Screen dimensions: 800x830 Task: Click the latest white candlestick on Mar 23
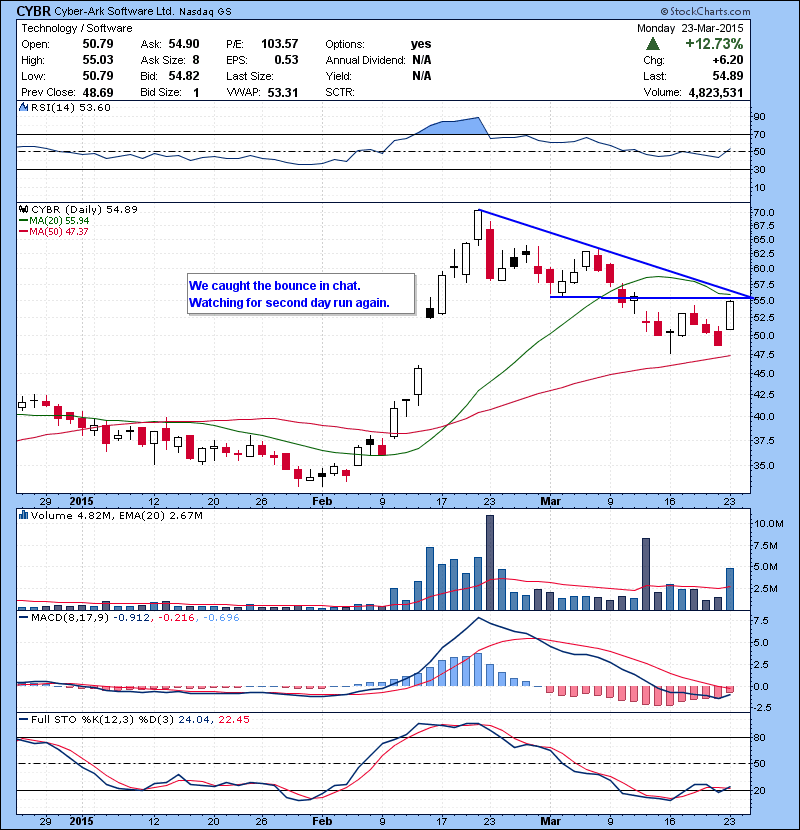coord(730,315)
